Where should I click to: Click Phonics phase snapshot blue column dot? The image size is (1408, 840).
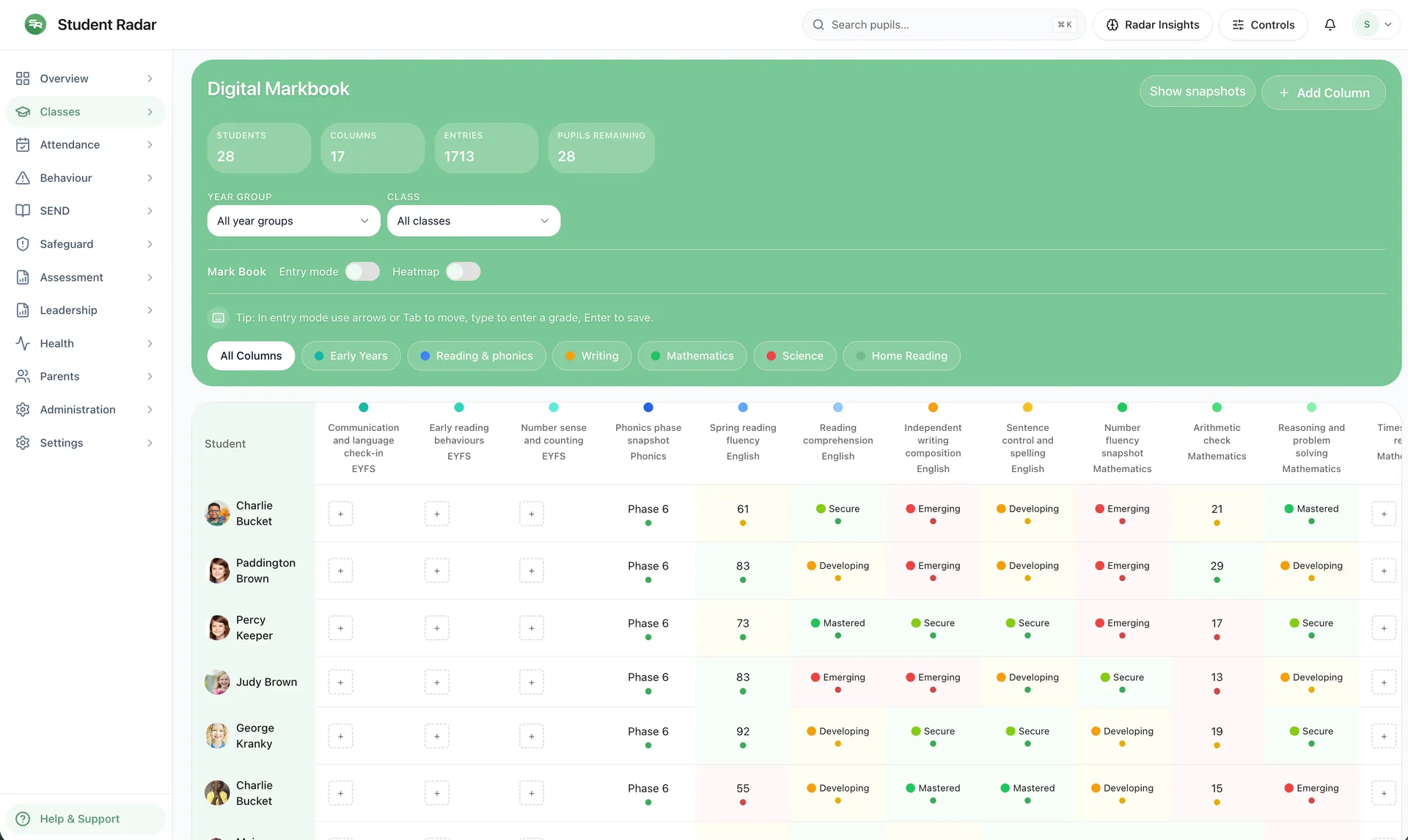pos(648,408)
